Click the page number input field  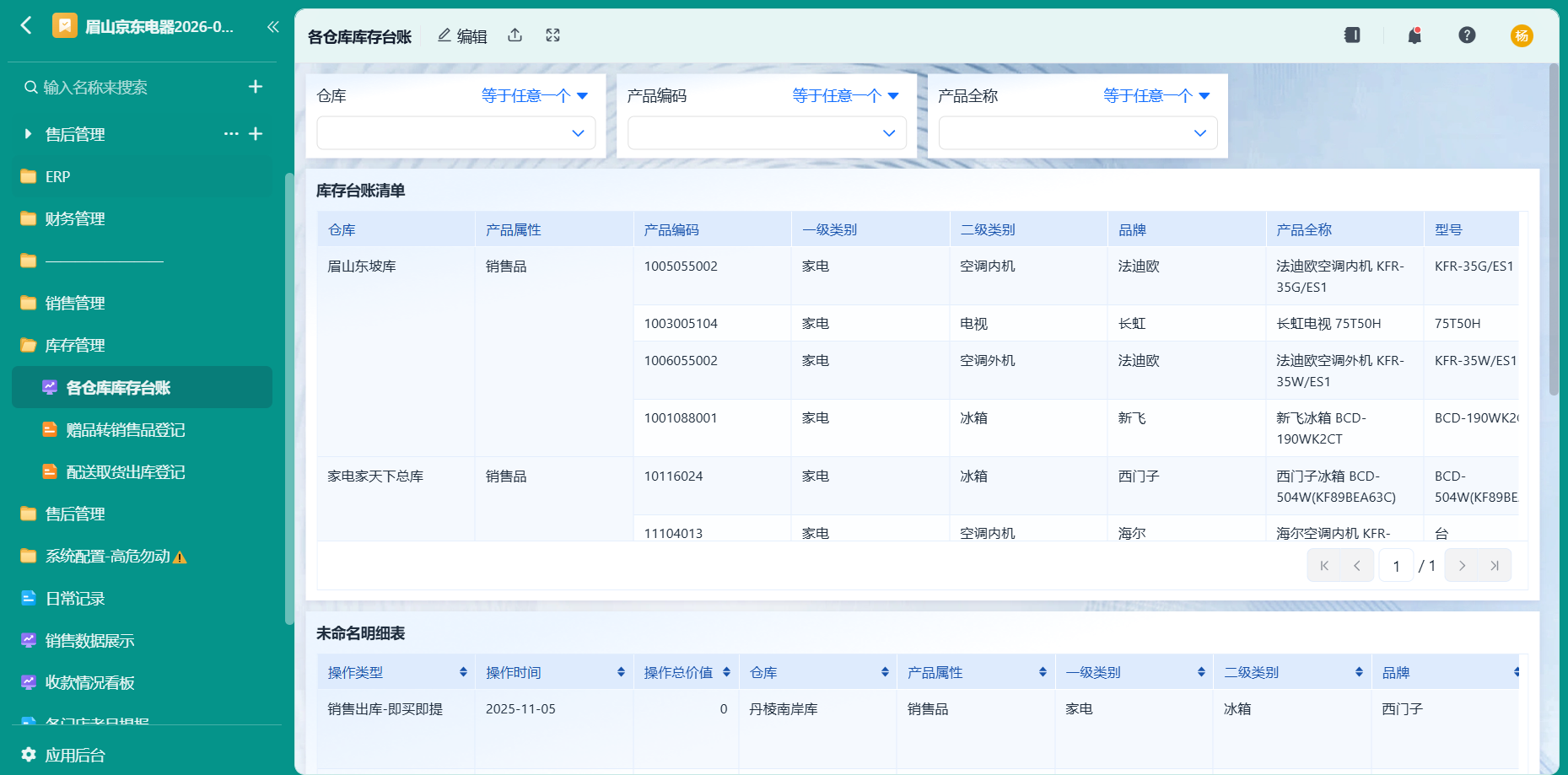1396,566
